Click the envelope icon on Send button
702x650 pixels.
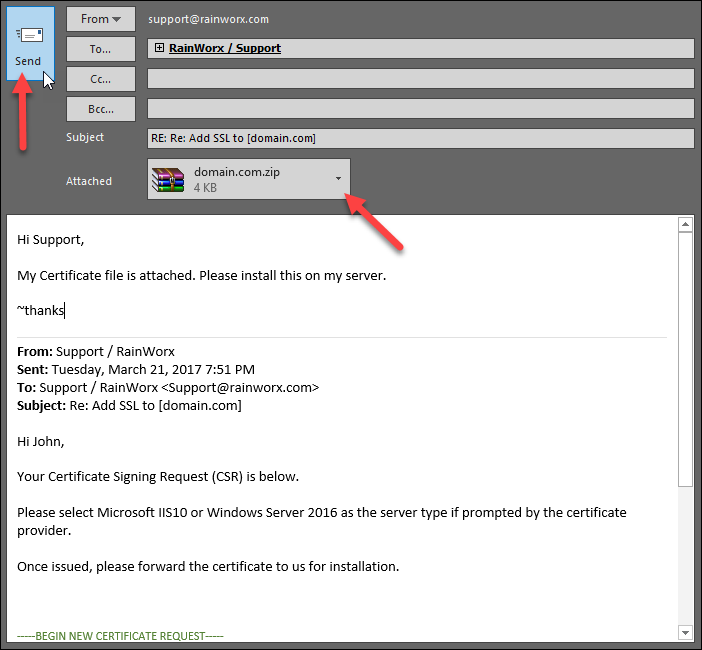click(30, 35)
